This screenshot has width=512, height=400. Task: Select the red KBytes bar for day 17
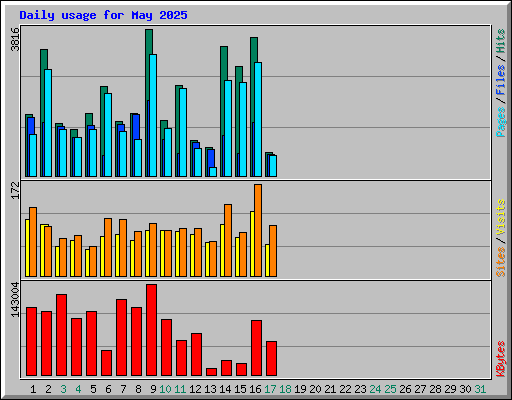[271, 358]
